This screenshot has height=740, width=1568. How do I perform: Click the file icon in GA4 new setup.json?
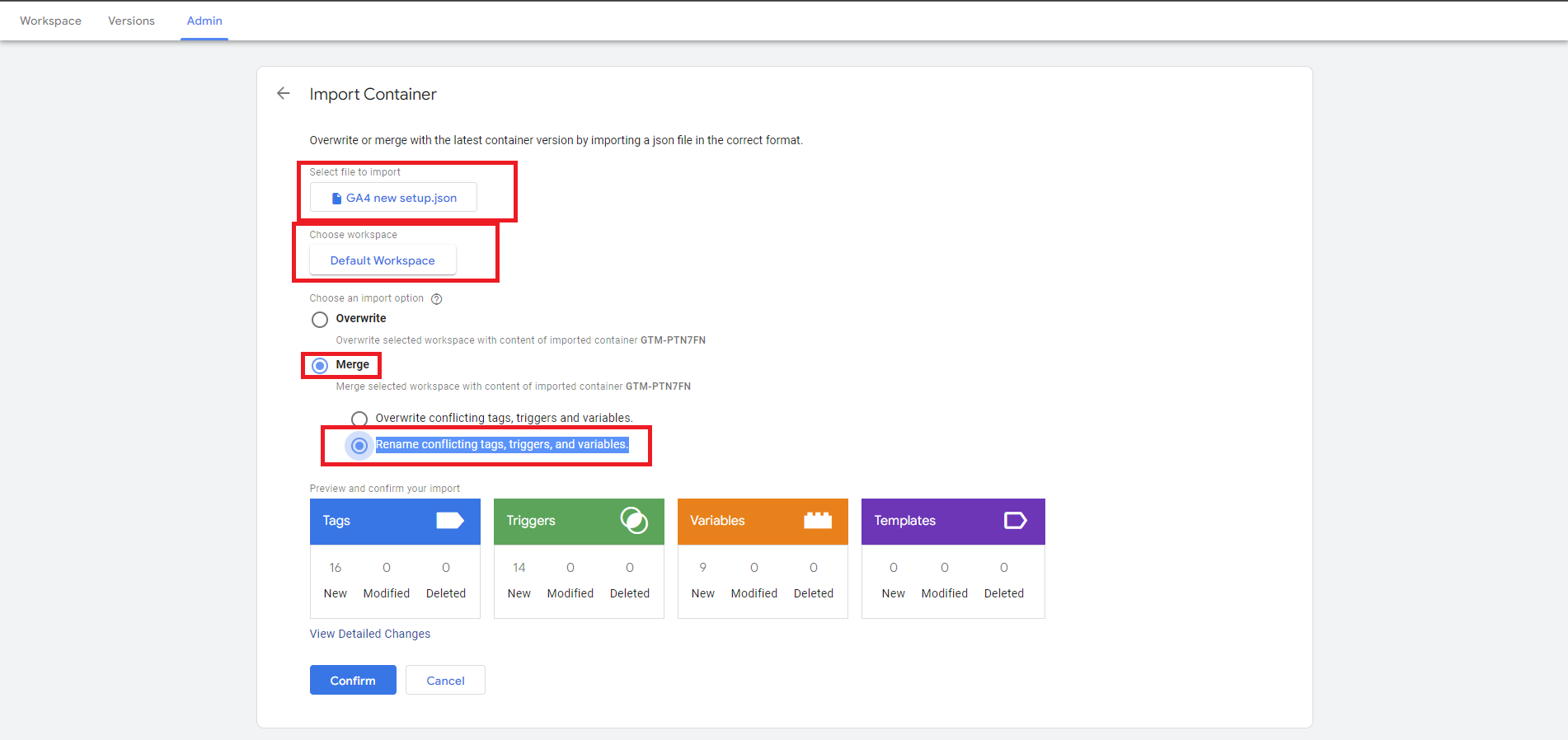click(336, 199)
